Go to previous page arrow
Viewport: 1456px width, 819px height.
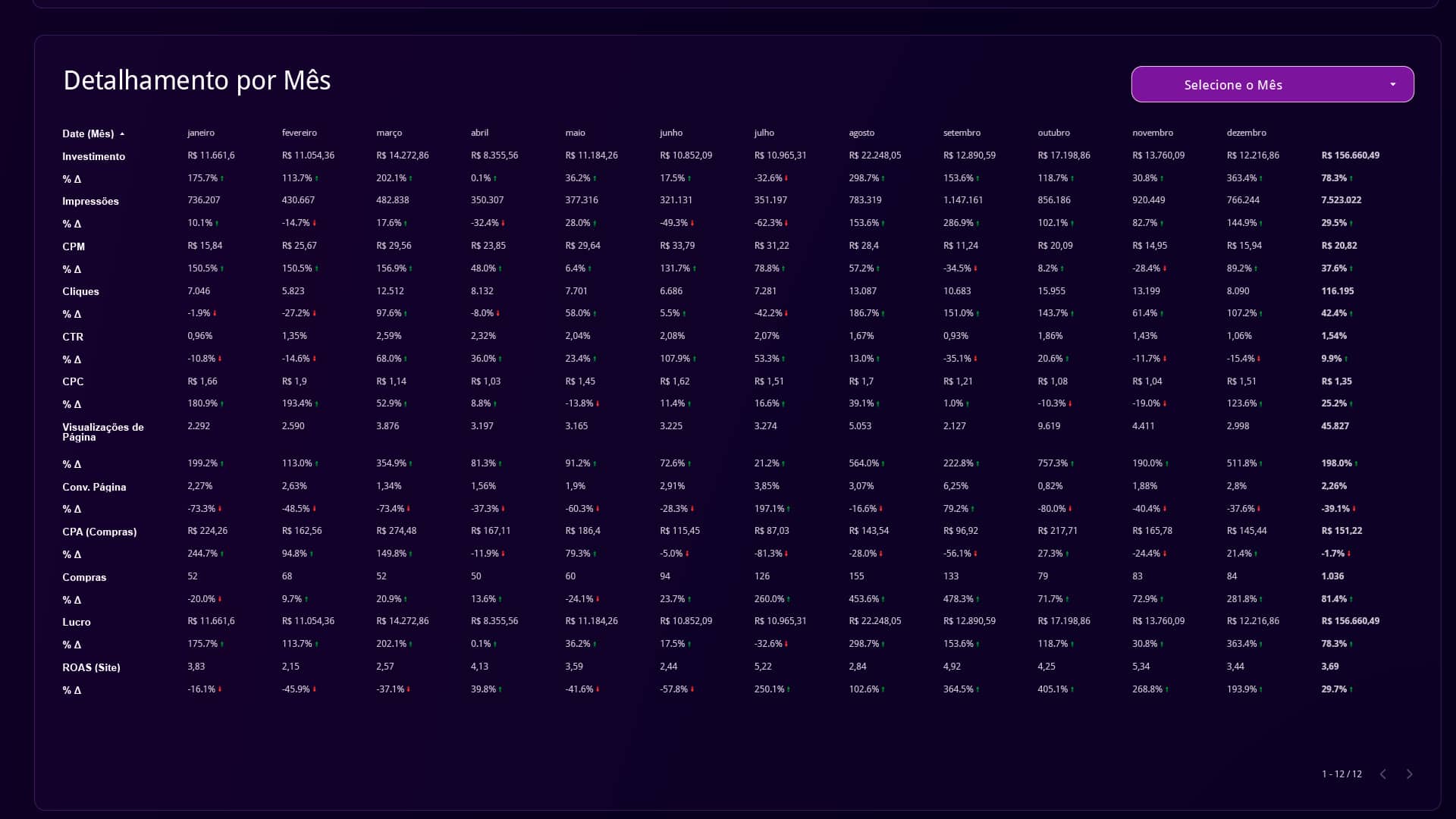(x=1382, y=774)
